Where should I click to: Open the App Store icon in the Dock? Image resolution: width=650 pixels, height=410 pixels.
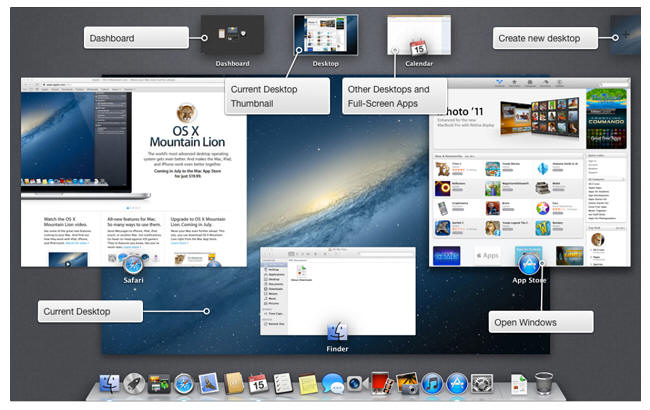click(457, 383)
